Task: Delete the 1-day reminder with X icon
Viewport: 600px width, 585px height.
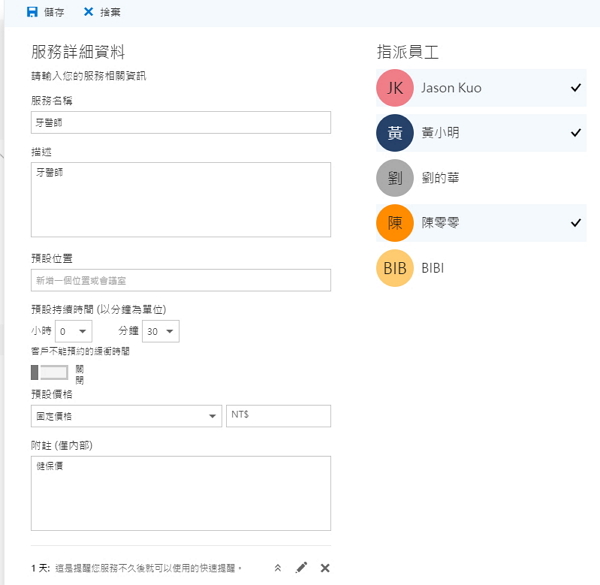Action: tap(325, 567)
